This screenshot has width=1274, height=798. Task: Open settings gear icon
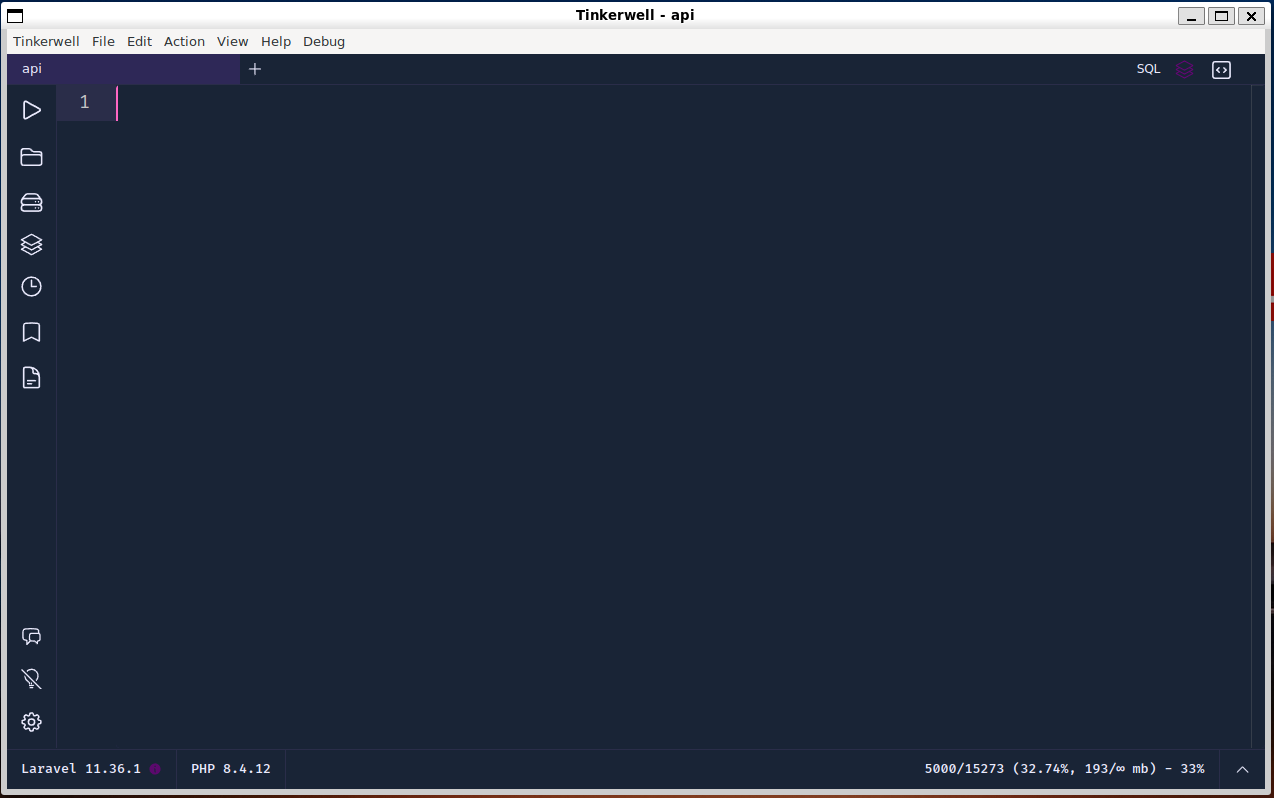coord(31,722)
